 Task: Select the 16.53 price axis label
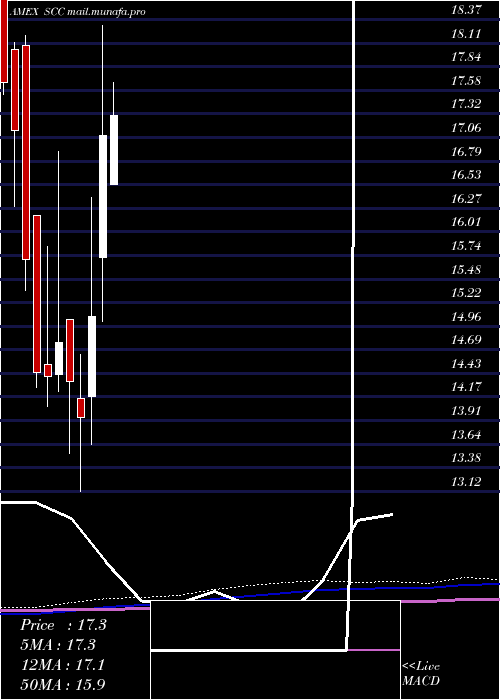[466, 174]
